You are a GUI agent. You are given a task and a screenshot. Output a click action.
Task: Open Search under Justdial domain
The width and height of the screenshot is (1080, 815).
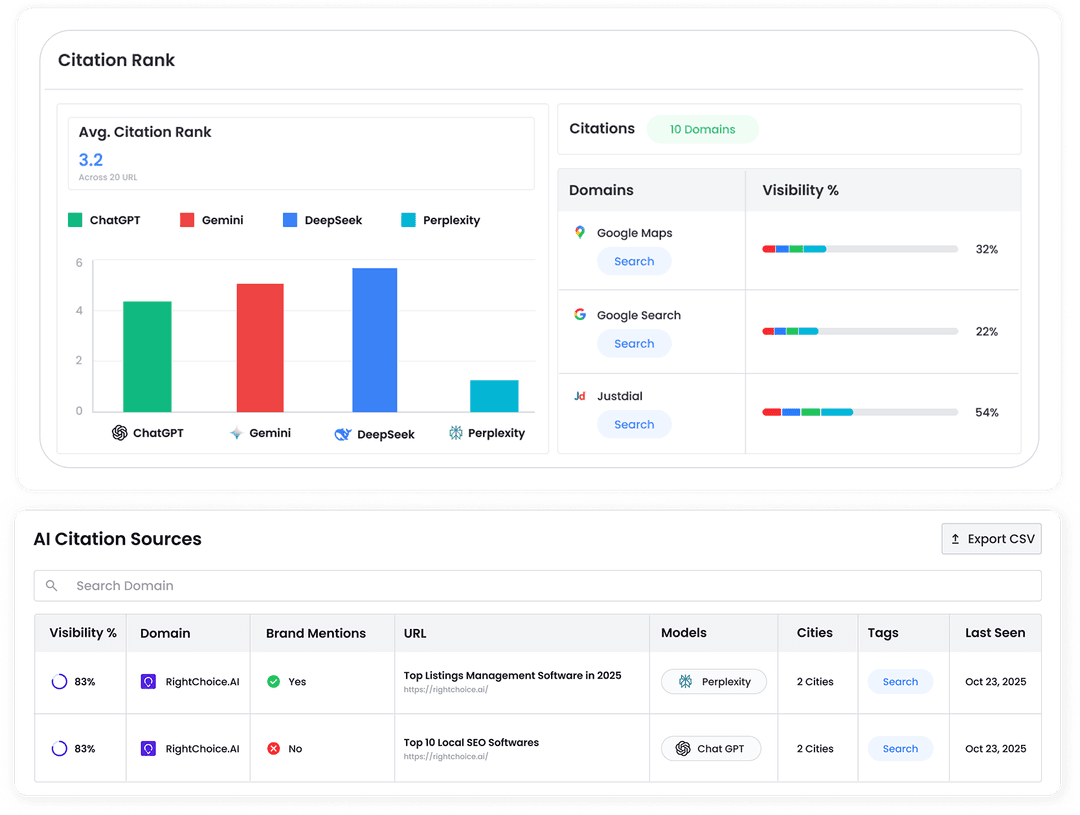click(634, 424)
